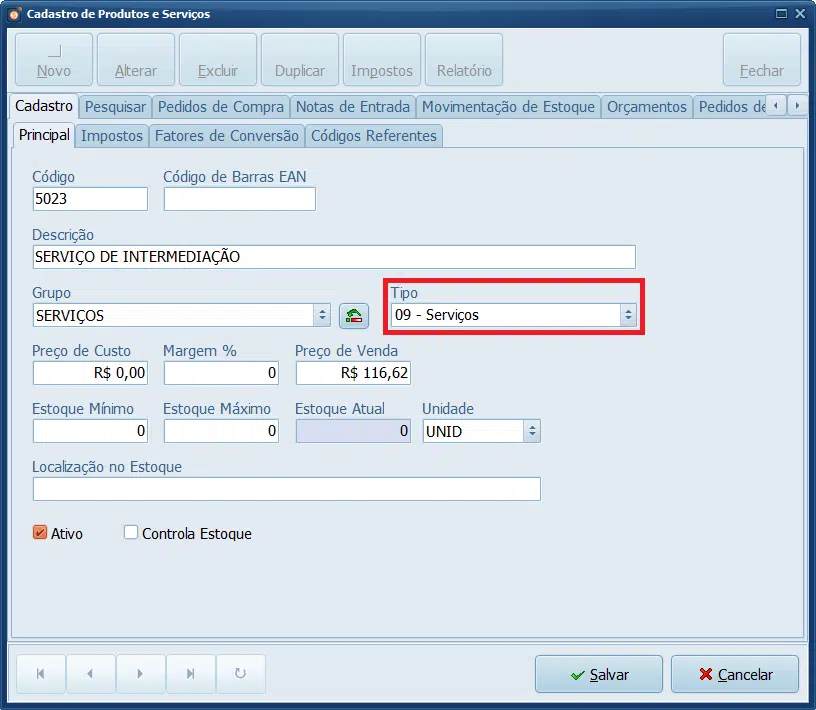
Task: Open the Tipo dropdown
Action: [628, 315]
